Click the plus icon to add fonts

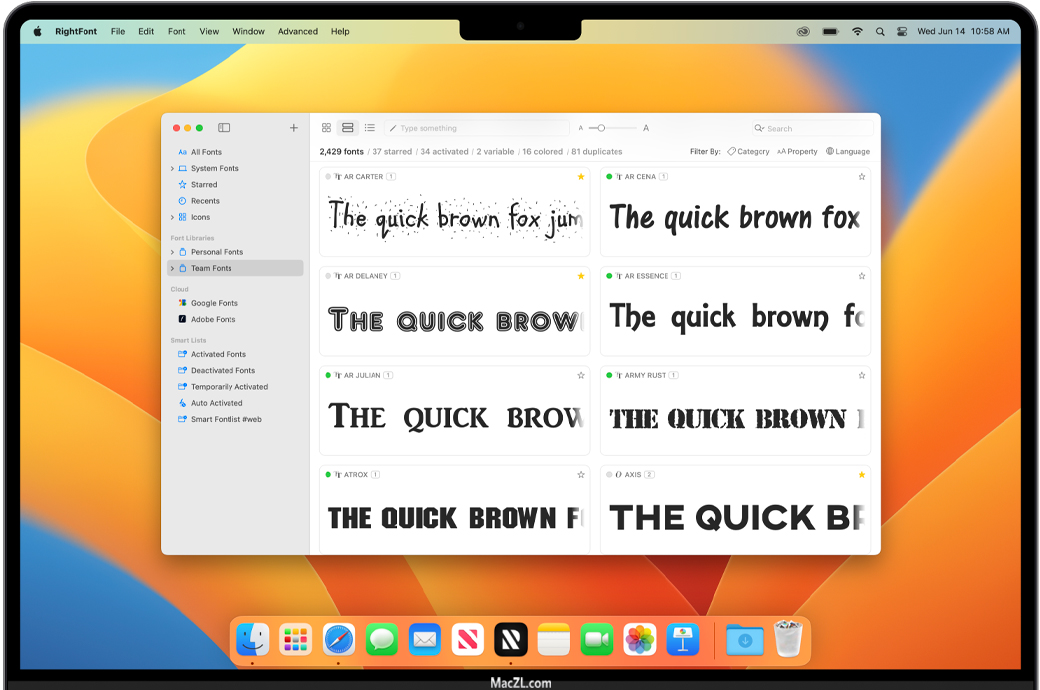pyautogui.click(x=293, y=128)
